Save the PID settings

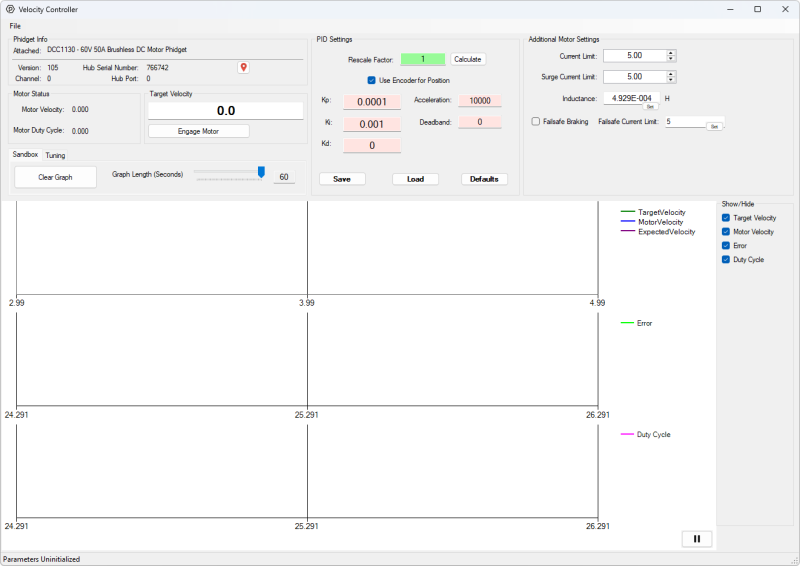pyautogui.click(x=342, y=179)
